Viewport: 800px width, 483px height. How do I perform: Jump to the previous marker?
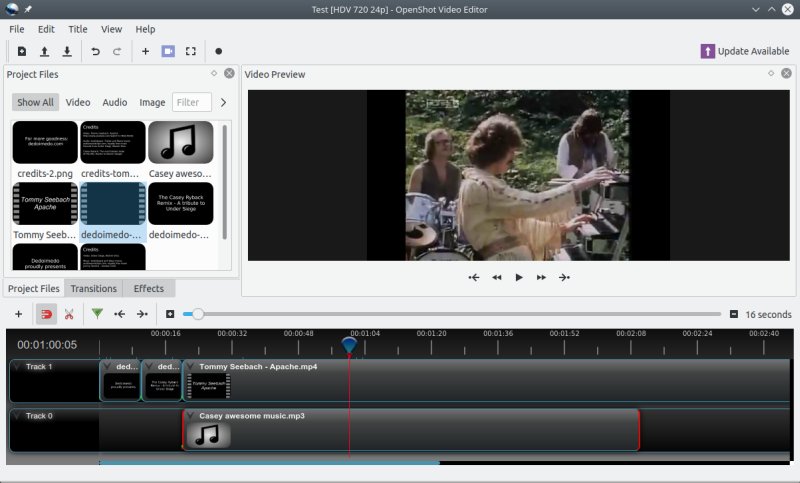[120, 314]
